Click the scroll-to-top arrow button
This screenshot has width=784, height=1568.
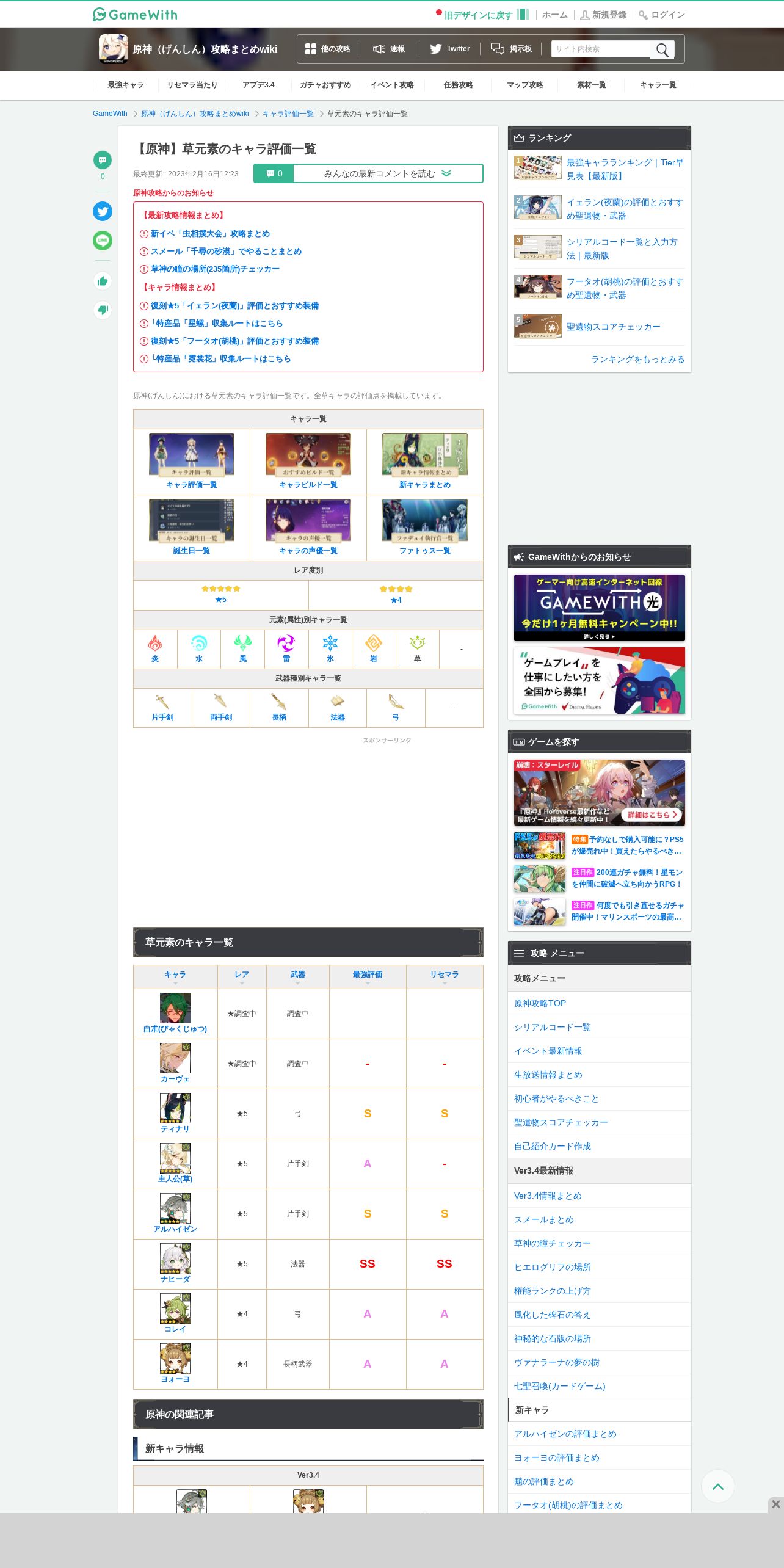718,1486
